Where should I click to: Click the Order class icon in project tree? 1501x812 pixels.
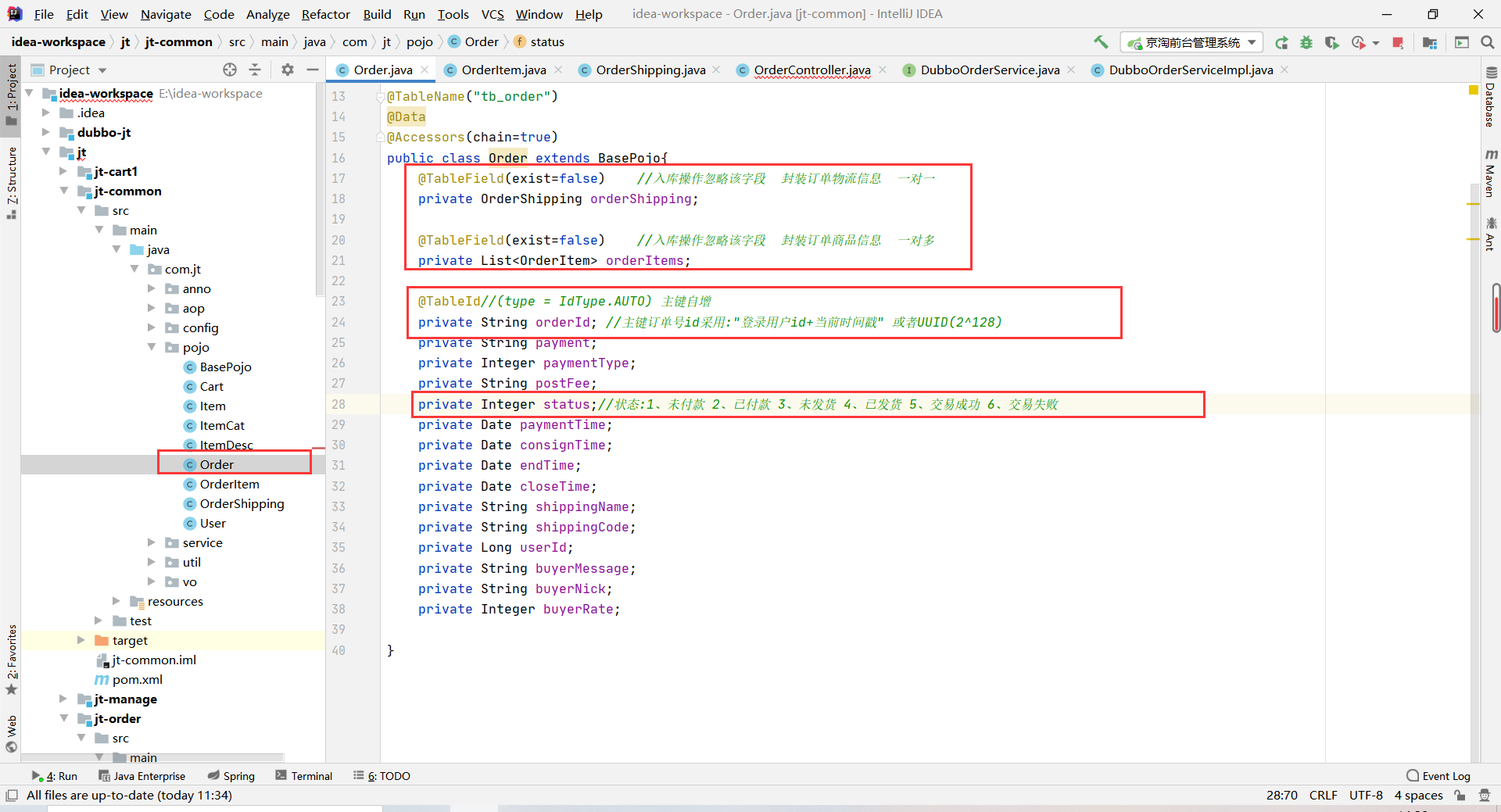click(x=189, y=464)
